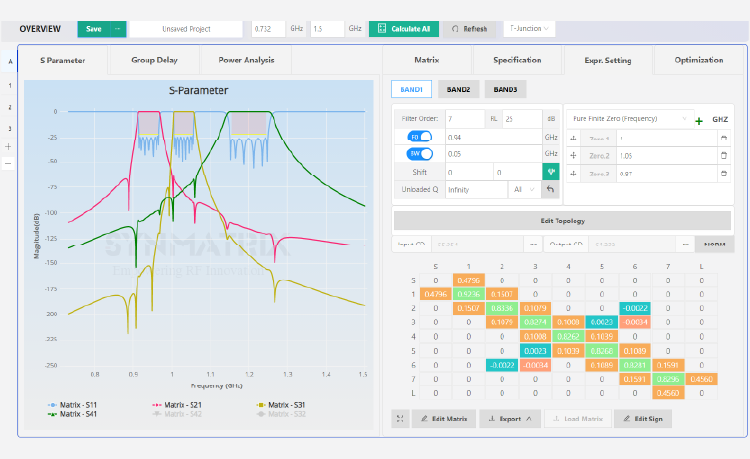
Task: Toggle the BW switch
Action: [419, 153]
